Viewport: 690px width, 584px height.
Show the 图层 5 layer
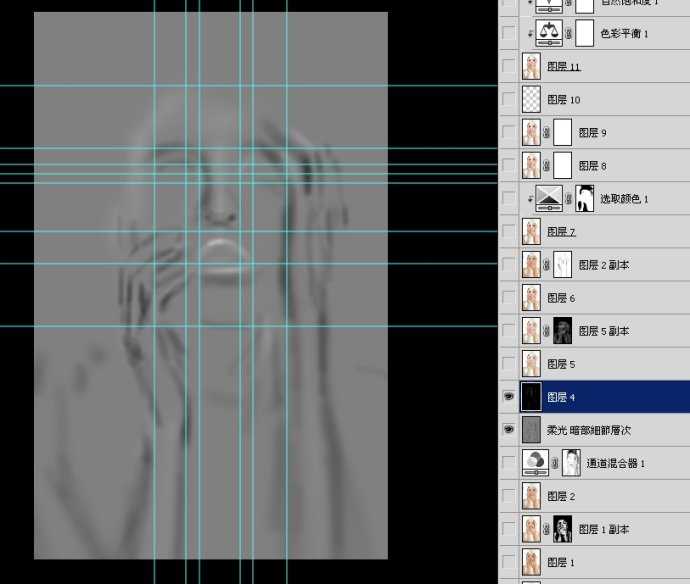pos(509,364)
